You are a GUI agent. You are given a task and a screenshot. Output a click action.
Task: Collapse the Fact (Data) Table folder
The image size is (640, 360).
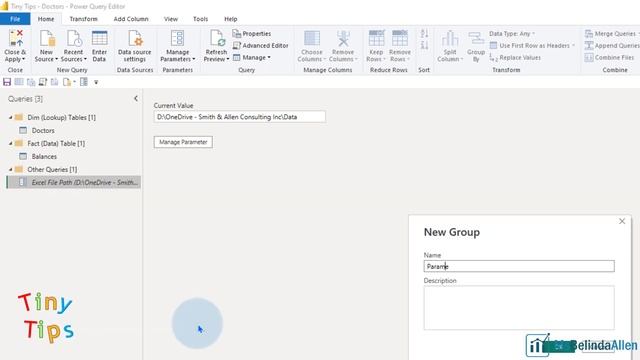tap(11, 143)
